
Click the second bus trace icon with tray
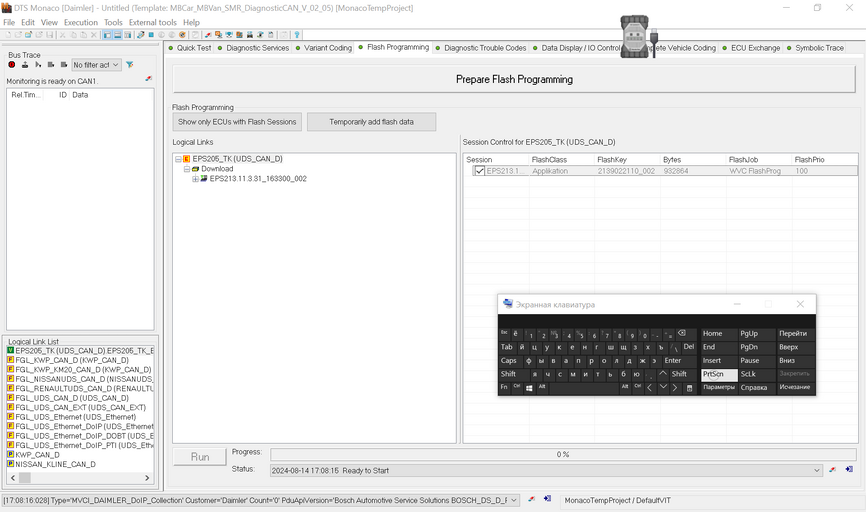coord(25,65)
